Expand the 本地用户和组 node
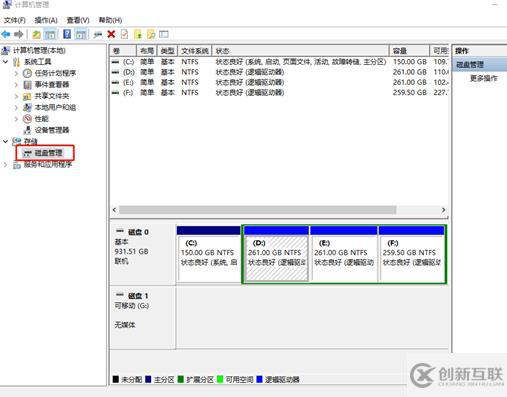Screen dimensions: 507x397 [x=16, y=108]
